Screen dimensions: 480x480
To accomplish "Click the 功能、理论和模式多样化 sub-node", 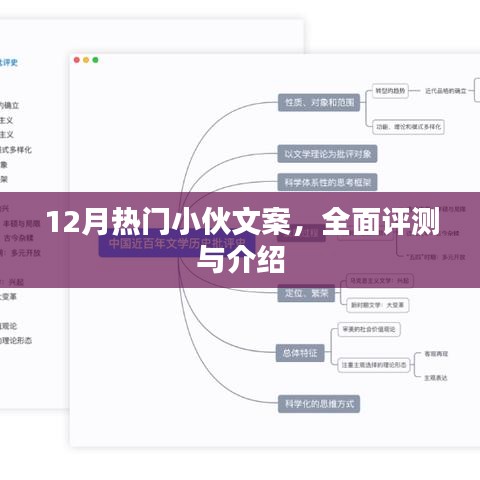I will [x=408, y=127].
